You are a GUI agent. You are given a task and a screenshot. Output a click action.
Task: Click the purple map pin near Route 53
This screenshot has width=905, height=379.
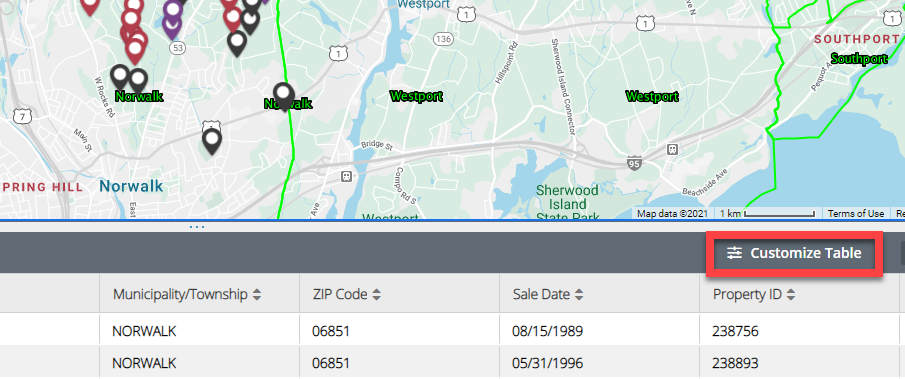pos(172,23)
